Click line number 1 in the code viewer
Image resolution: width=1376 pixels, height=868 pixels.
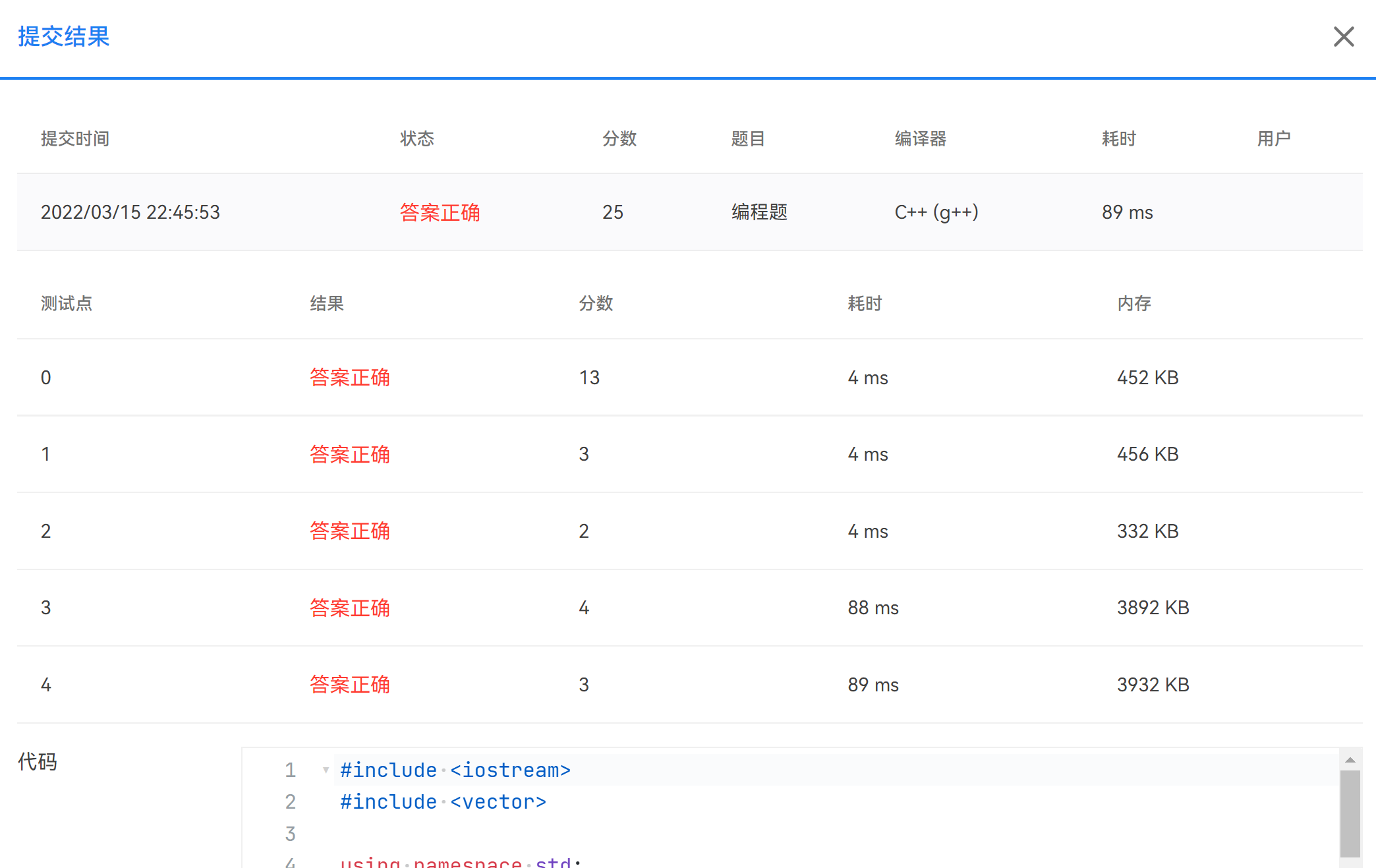(x=290, y=770)
